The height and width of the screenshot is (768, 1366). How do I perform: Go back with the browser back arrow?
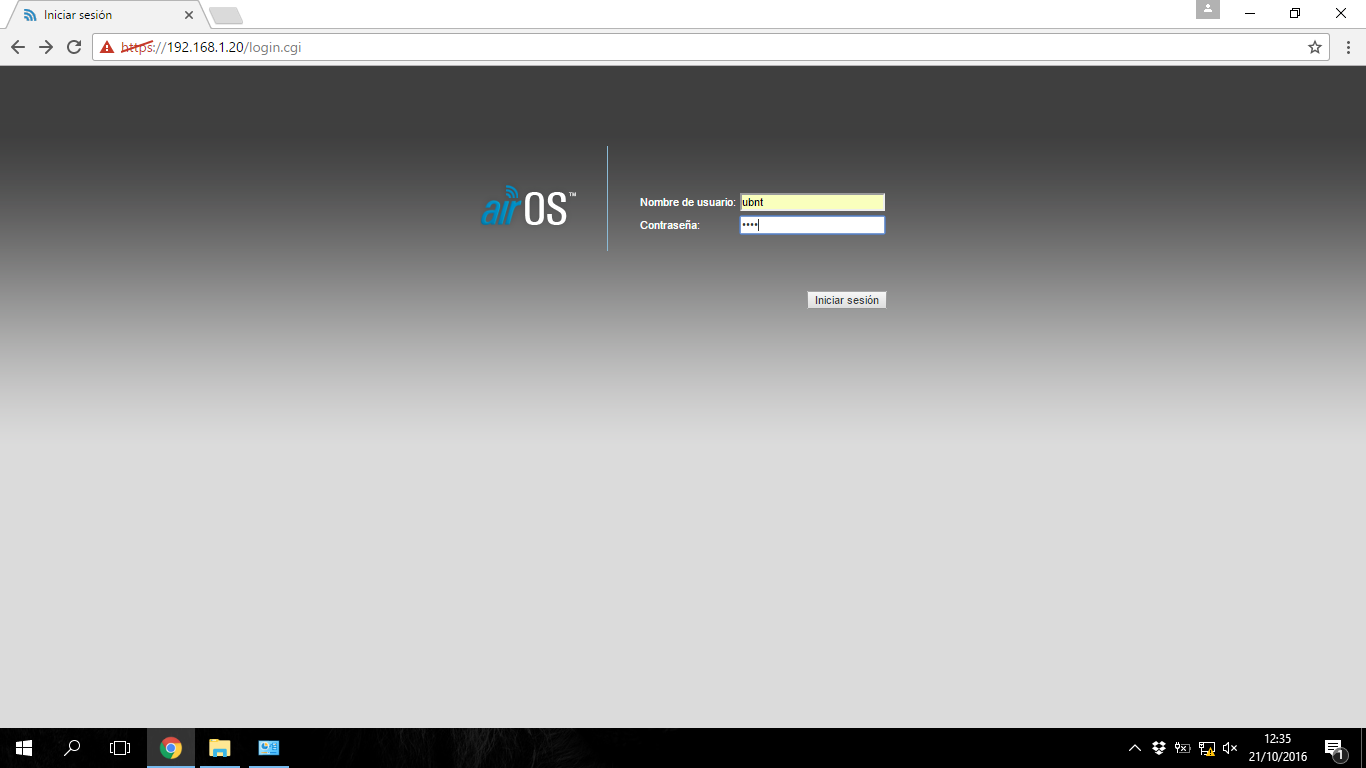coord(18,47)
